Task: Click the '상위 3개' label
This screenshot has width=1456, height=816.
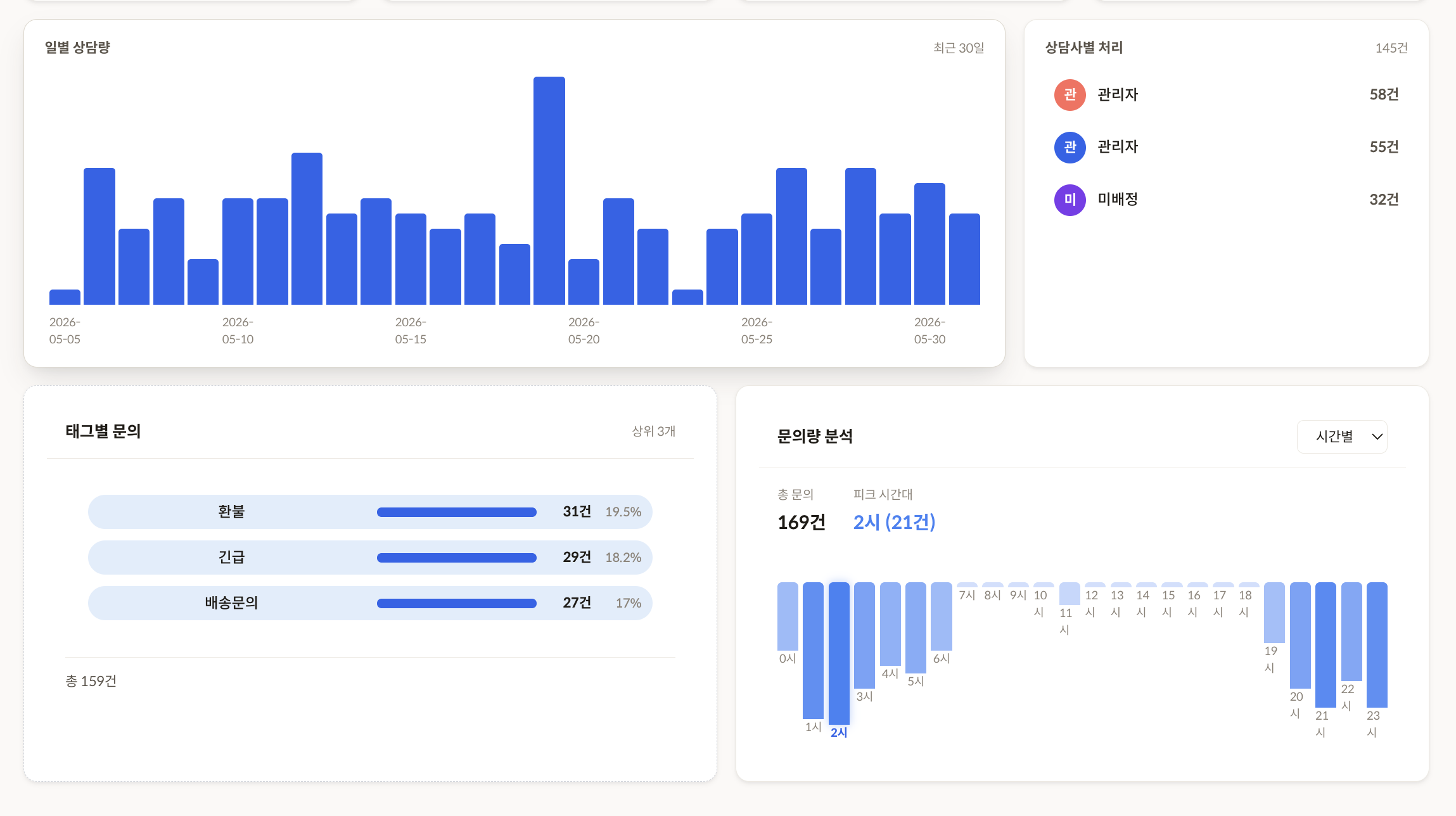Action: [x=653, y=431]
